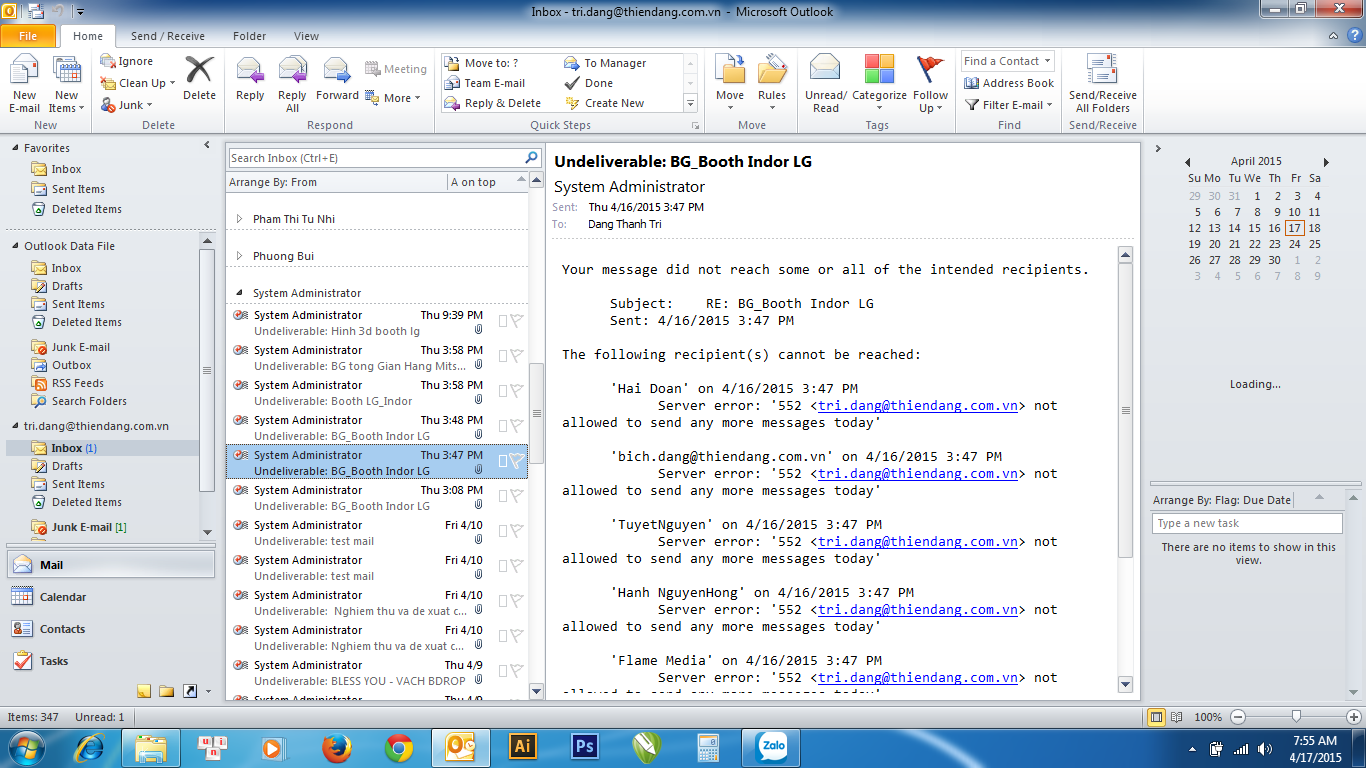Click tri.dang link under Hai Doan
Viewport: 1366px width, 768px height.
tap(917, 406)
